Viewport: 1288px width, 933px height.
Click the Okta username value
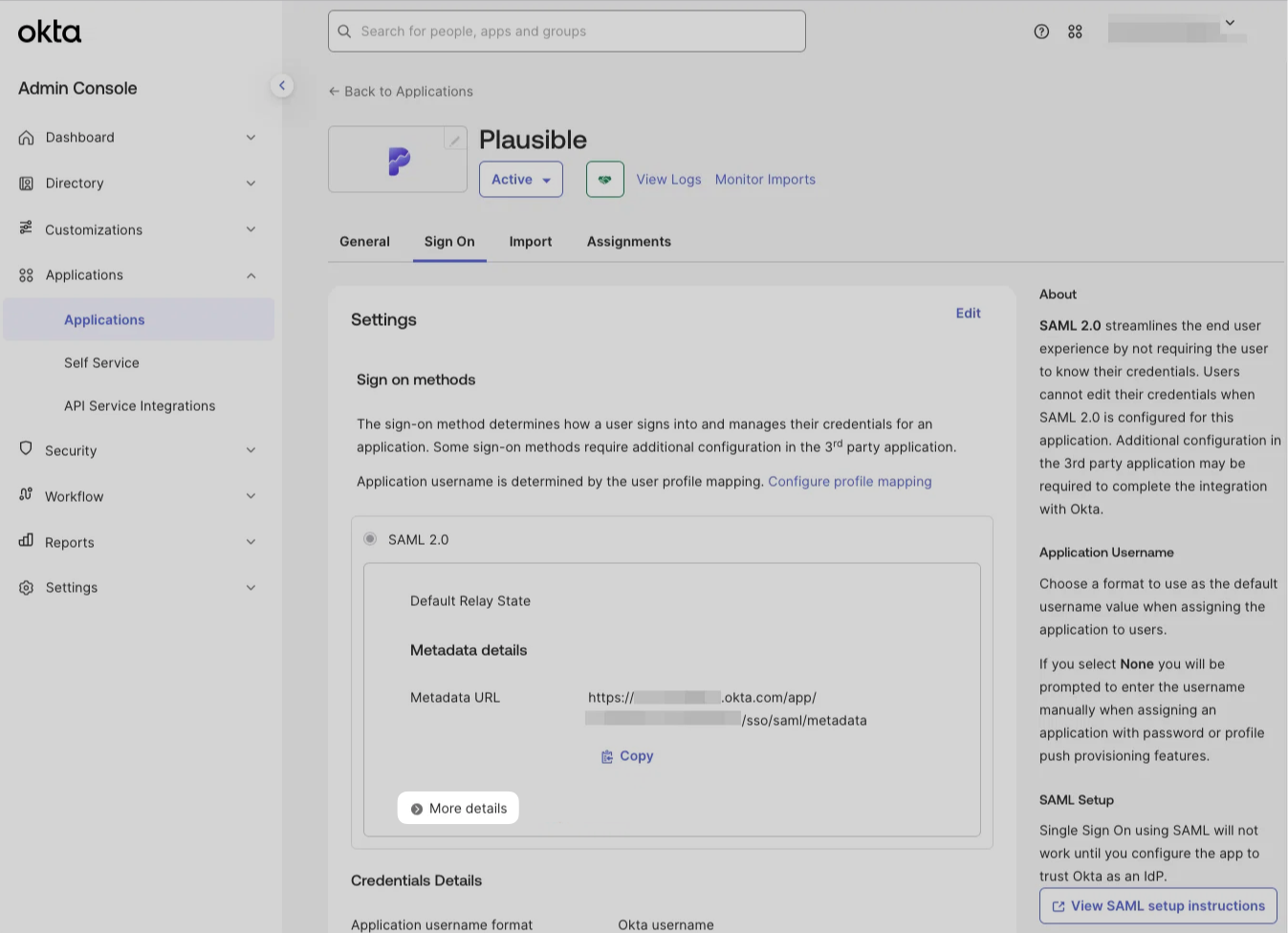coord(666,924)
